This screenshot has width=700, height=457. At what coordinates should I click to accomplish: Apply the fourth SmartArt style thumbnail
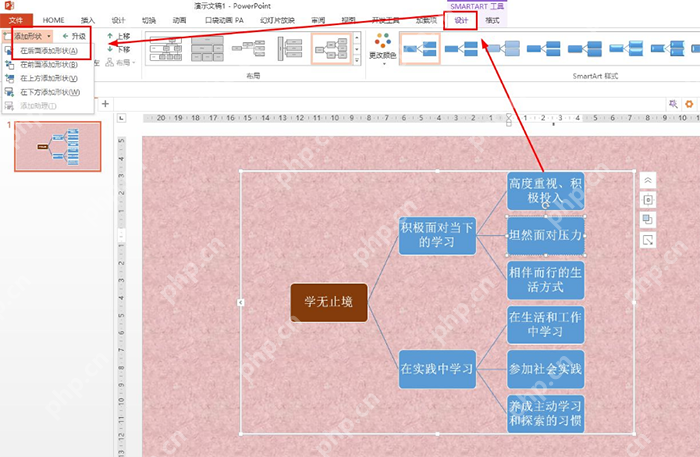coord(543,48)
